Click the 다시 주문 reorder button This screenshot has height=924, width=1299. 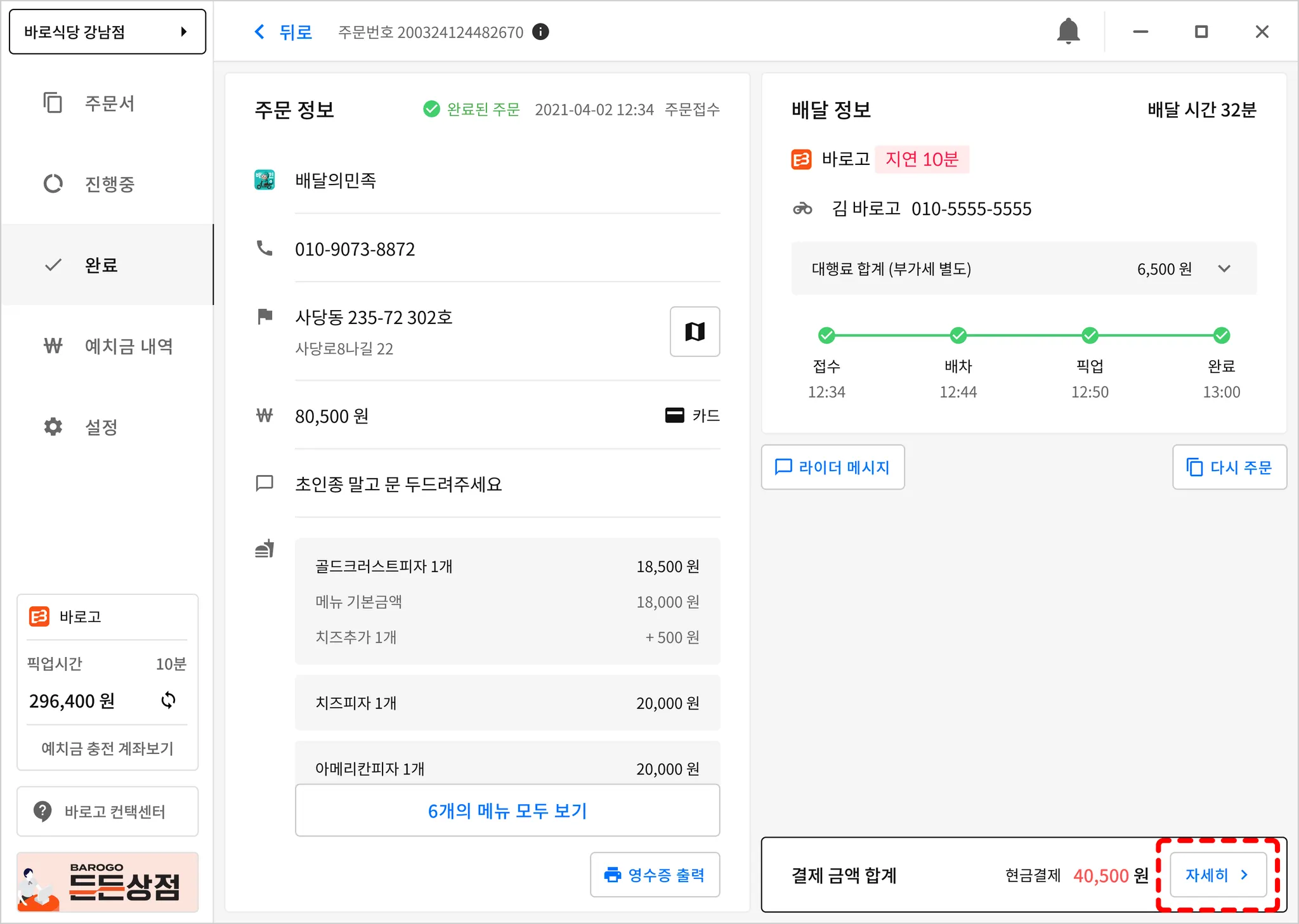1229,467
